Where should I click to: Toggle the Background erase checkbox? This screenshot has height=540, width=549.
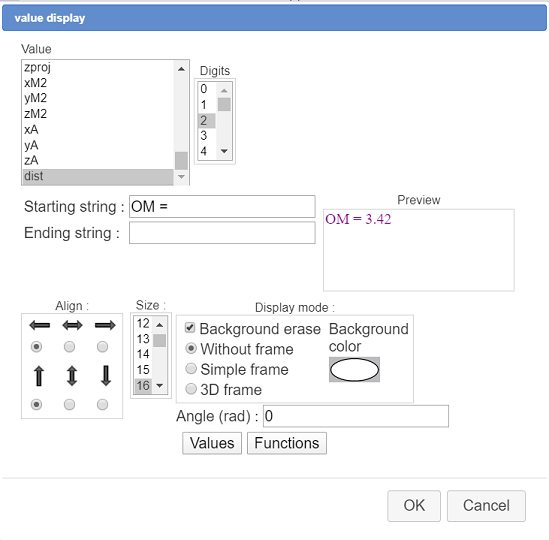click(x=190, y=328)
